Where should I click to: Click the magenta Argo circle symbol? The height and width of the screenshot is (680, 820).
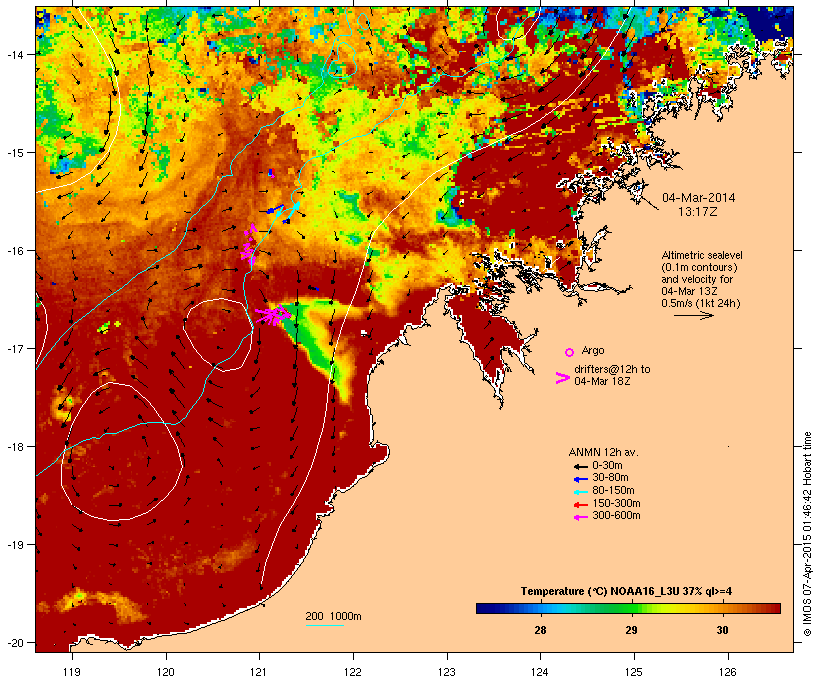tap(570, 352)
